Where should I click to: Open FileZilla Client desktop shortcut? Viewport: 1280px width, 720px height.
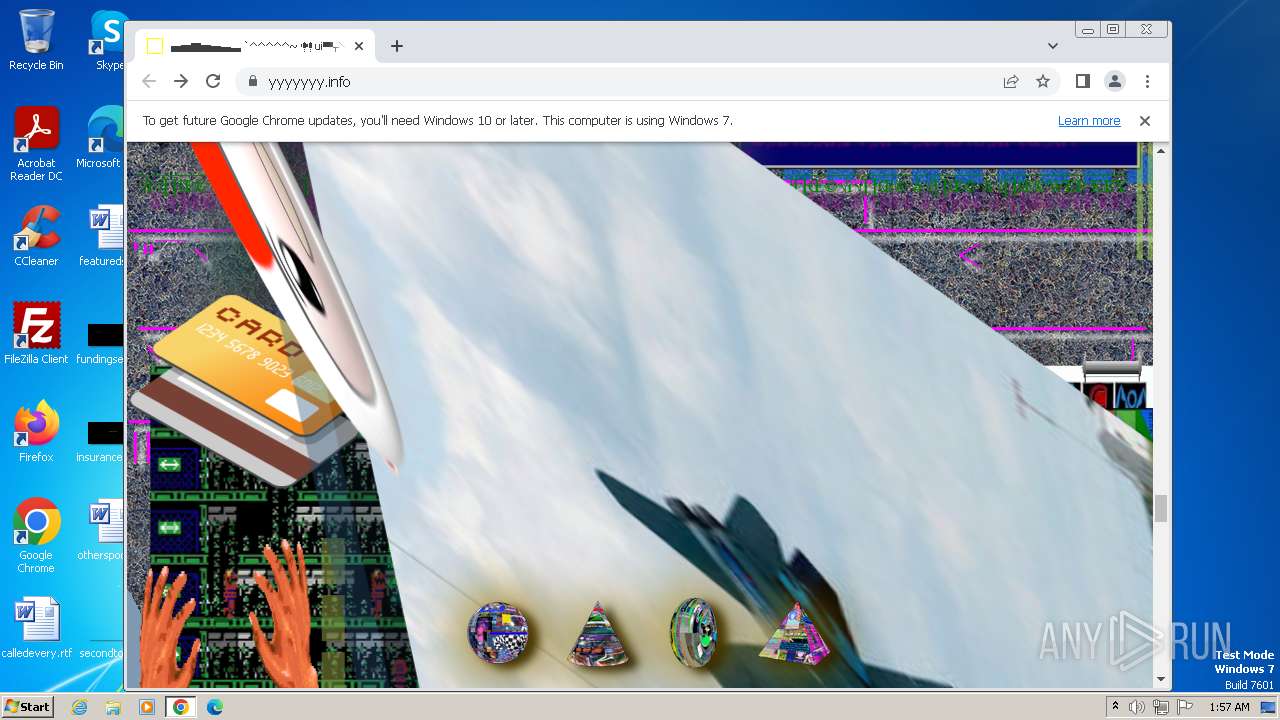click(x=36, y=334)
